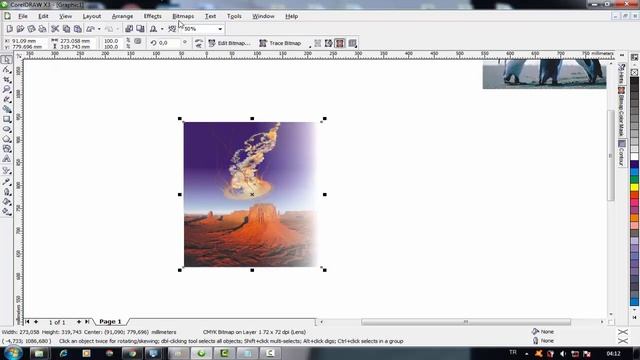Open the Text menu

pos(211,16)
